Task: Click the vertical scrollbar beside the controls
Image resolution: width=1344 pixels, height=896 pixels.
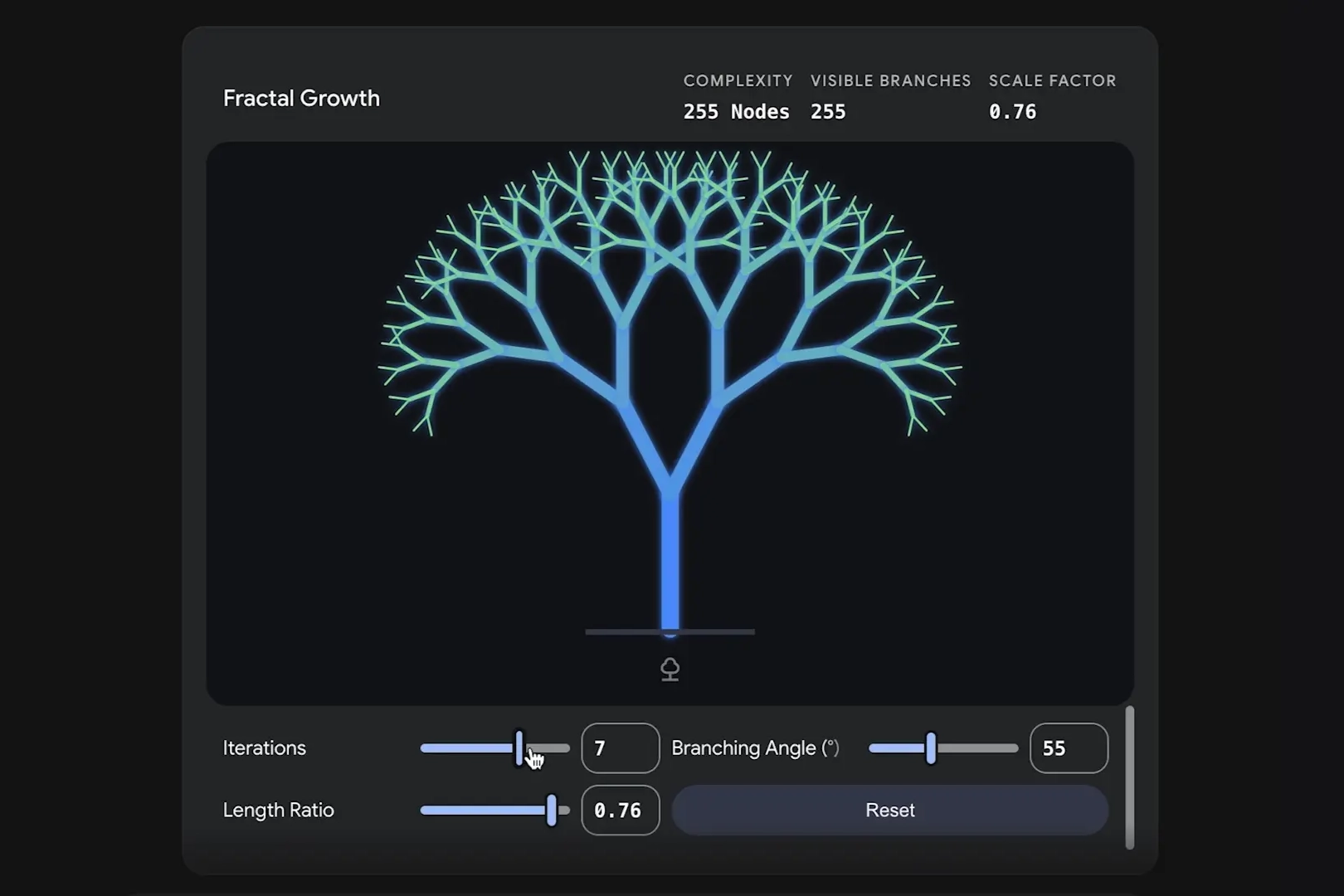Action: click(x=1129, y=777)
